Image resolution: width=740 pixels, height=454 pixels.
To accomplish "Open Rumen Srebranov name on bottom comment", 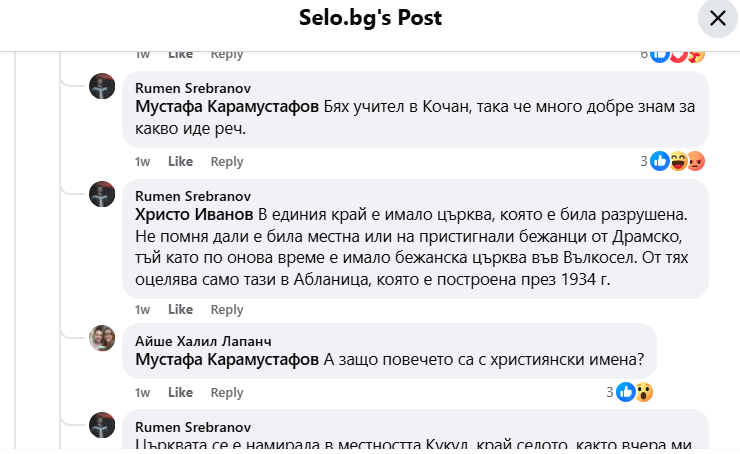I will [193, 426].
